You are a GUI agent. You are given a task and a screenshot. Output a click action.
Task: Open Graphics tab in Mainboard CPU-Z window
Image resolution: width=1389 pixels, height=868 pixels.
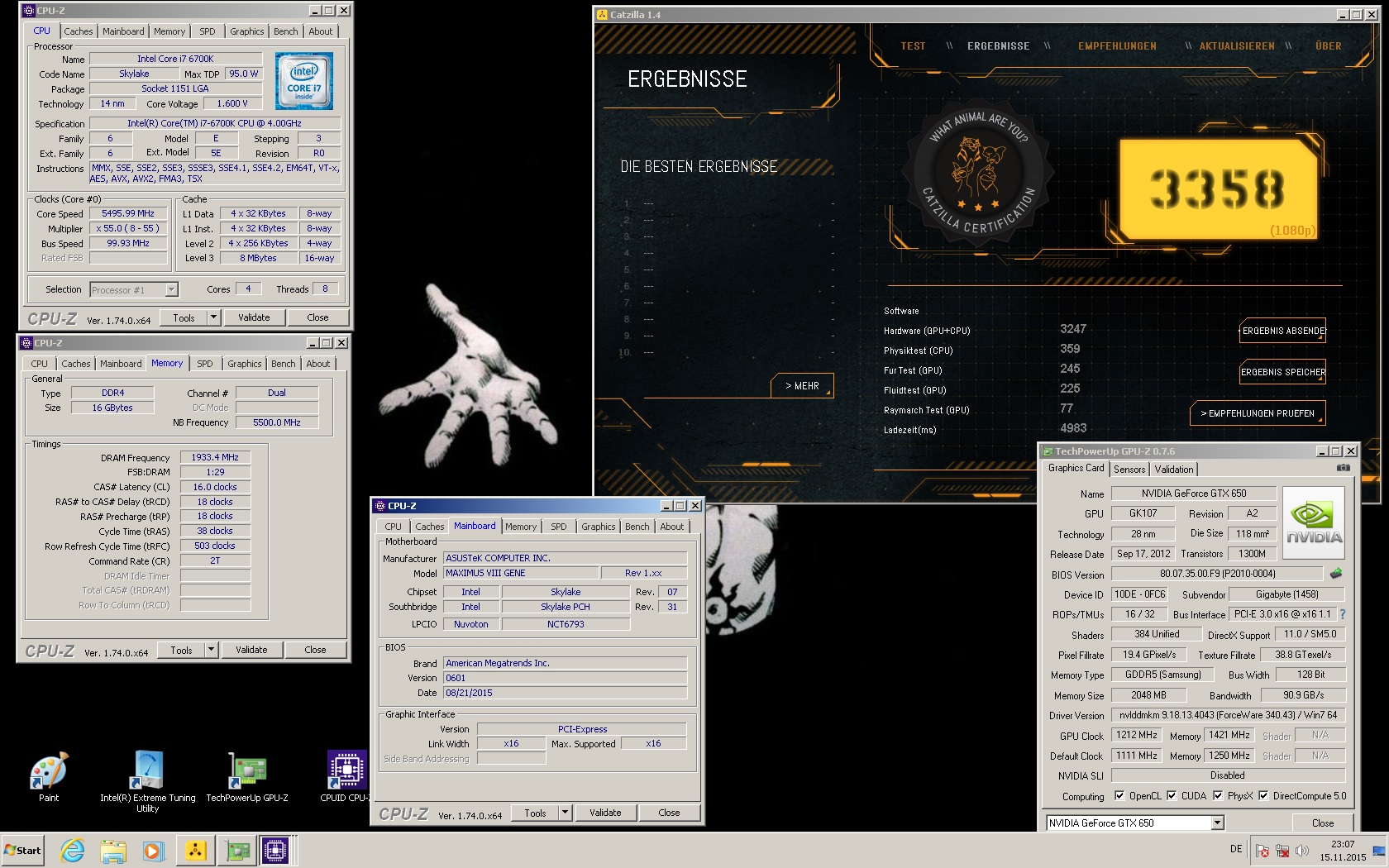(x=599, y=527)
